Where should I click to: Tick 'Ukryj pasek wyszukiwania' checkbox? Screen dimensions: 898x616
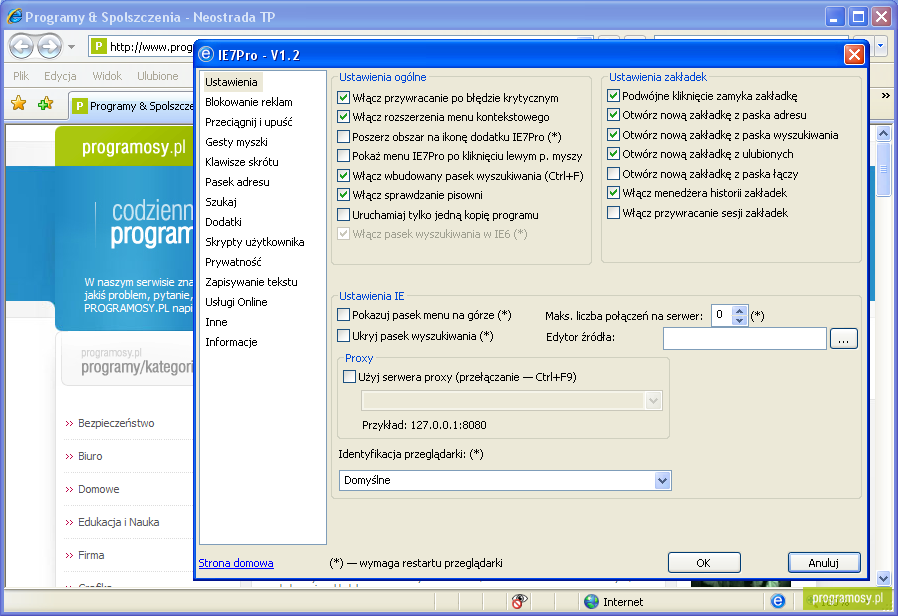344,335
